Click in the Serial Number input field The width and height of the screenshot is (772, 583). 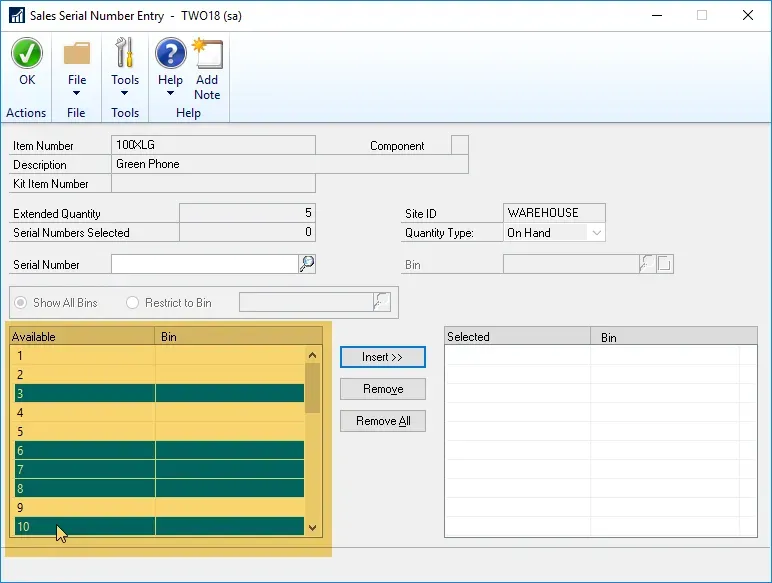[x=204, y=264]
